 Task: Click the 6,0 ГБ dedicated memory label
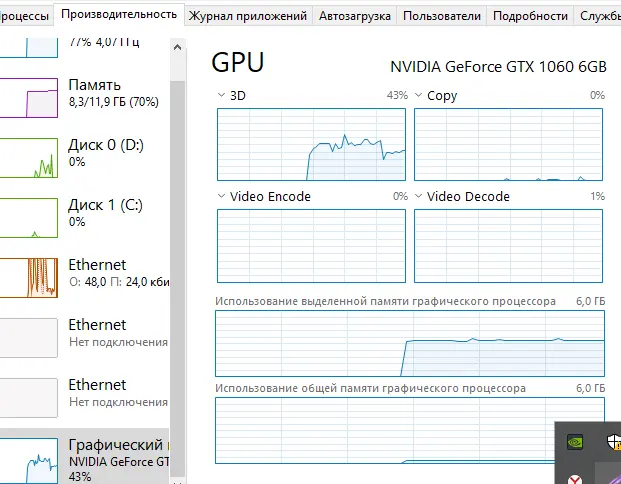pyautogui.click(x=591, y=301)
